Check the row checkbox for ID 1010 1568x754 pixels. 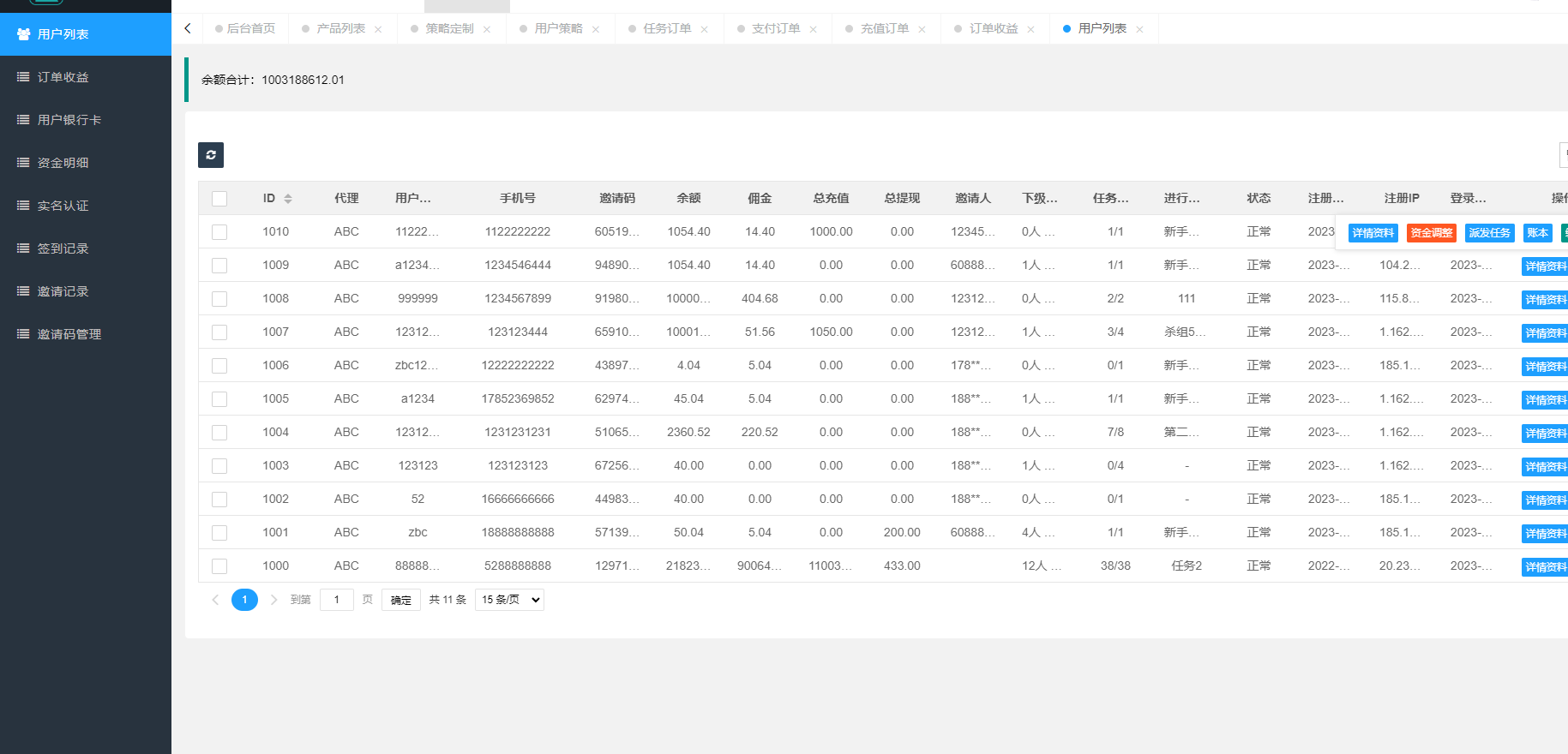219,232
